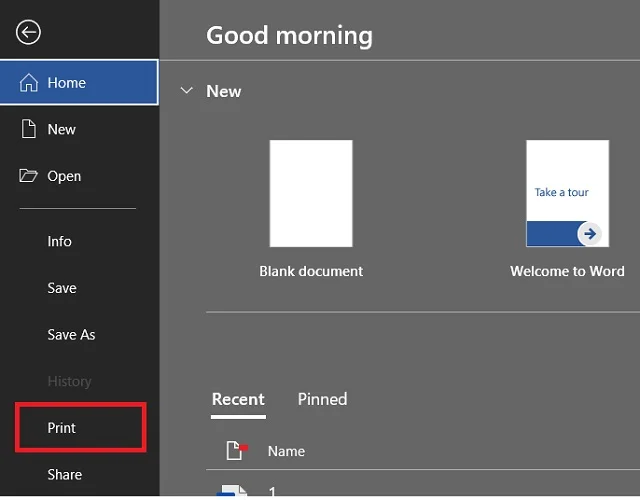Open the Welcome to Word template thumbnail
This screenshot has height=500, width=640.
pos(567,193)
